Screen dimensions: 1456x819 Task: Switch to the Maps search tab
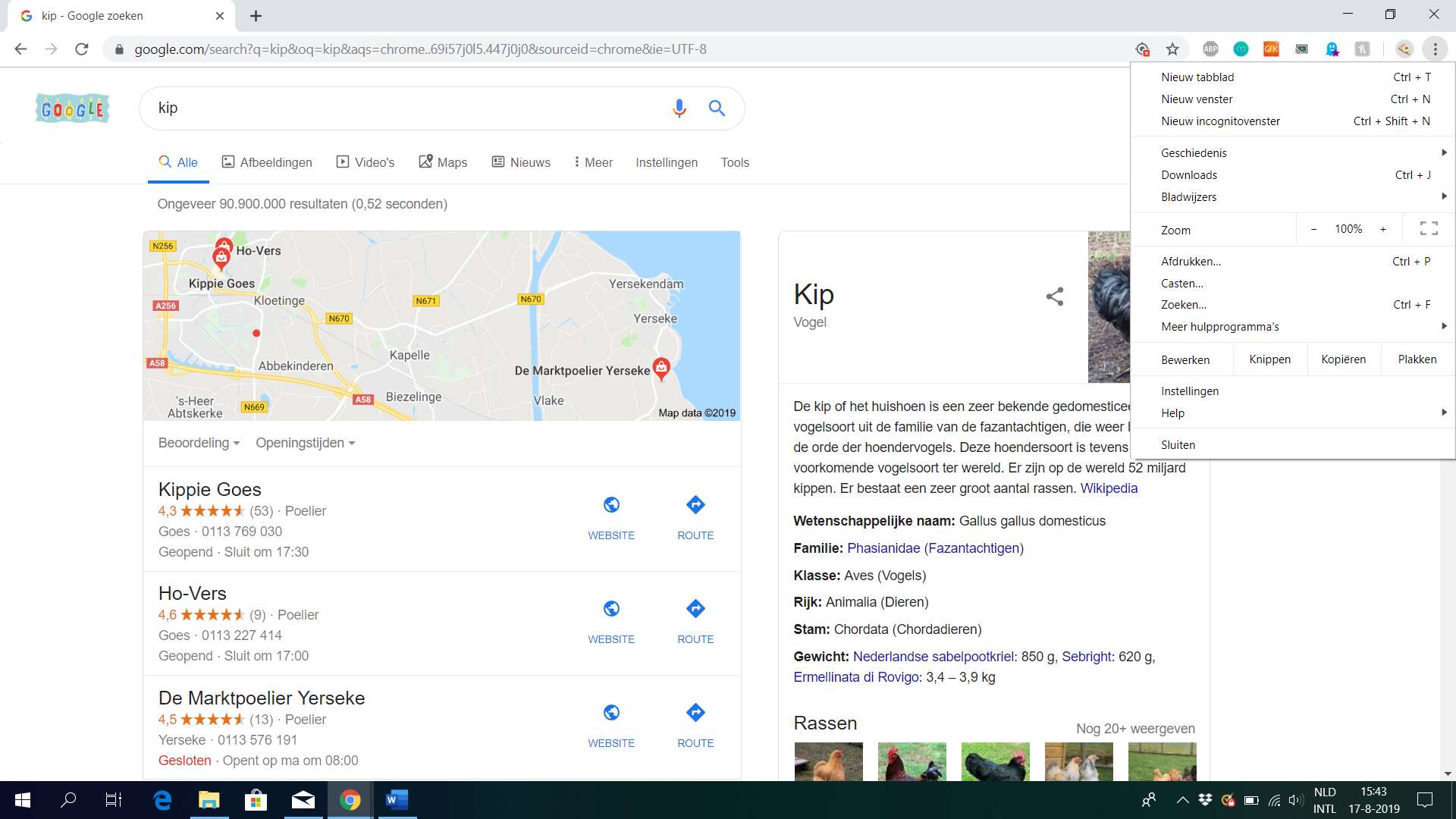click(443, 162)
